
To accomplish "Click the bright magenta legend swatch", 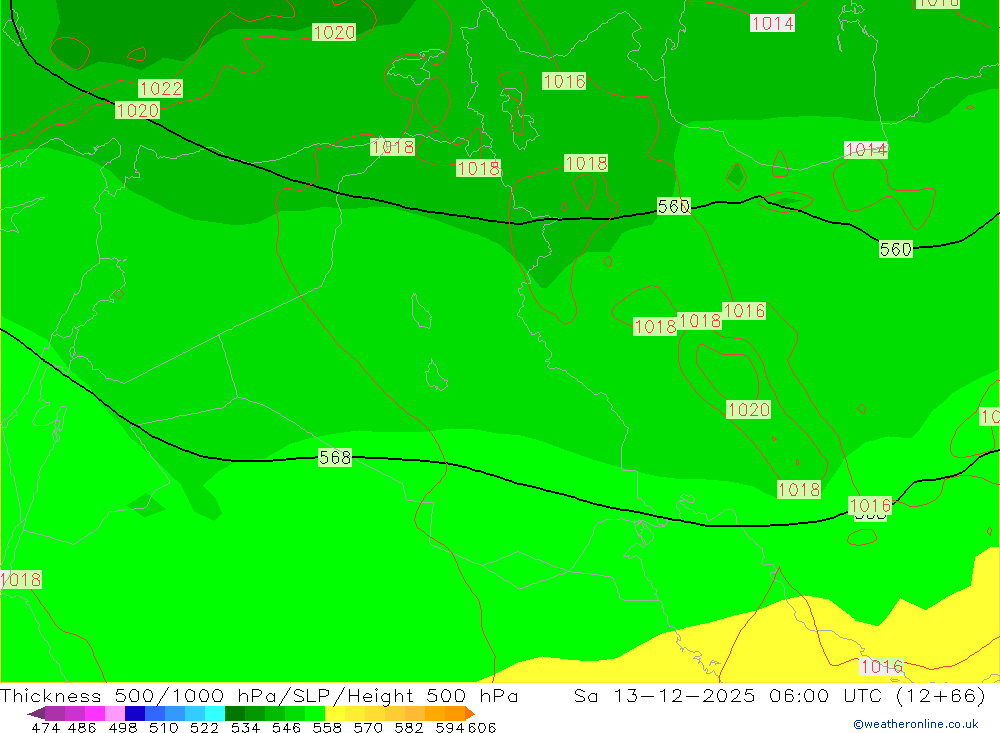I will (95, 713).
